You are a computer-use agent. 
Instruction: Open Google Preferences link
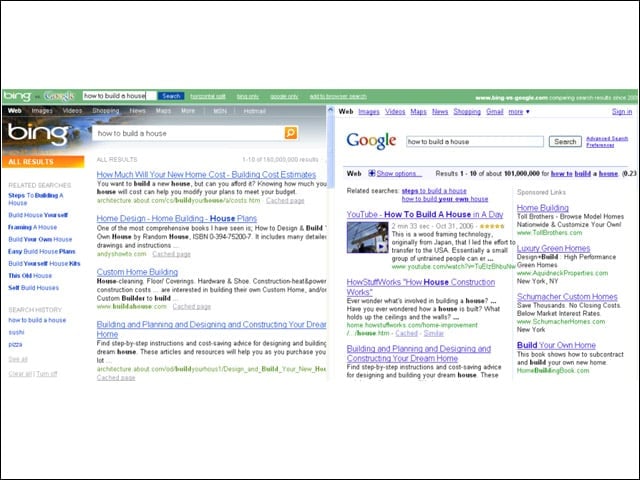coord(600,145)
